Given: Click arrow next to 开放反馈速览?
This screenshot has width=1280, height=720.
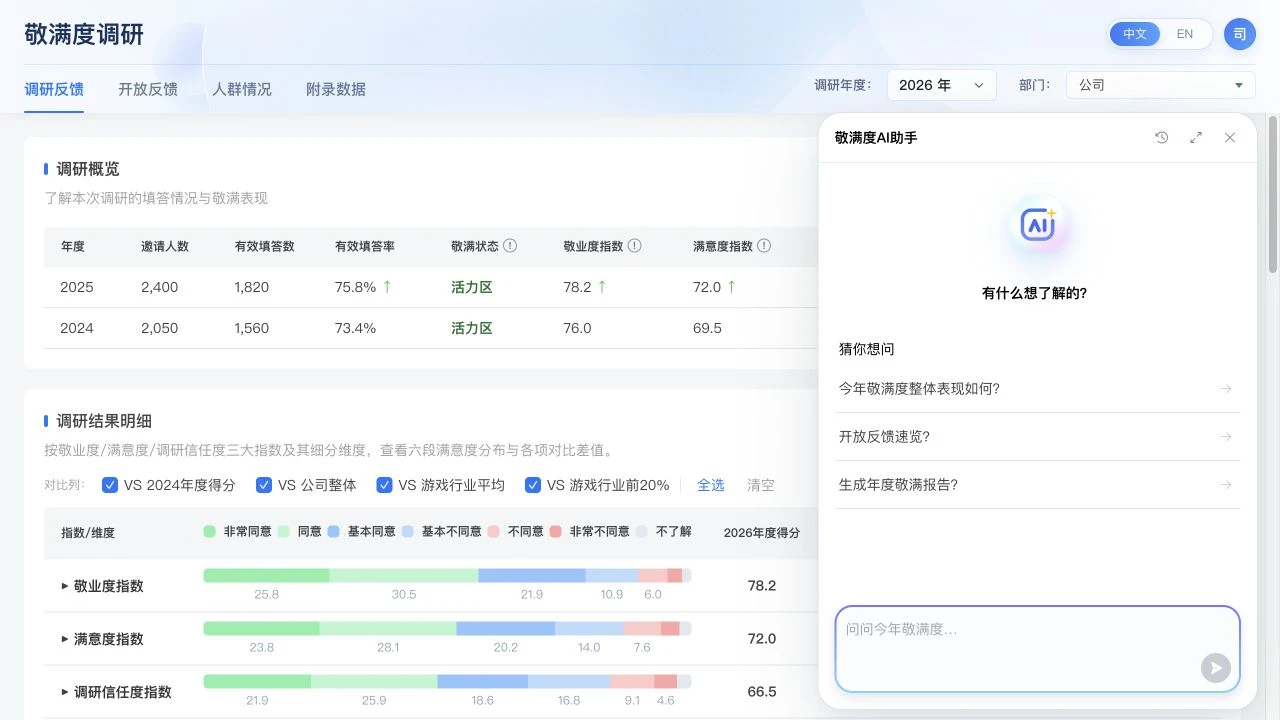Looking at the screenshot, I should click(1226, 437).
